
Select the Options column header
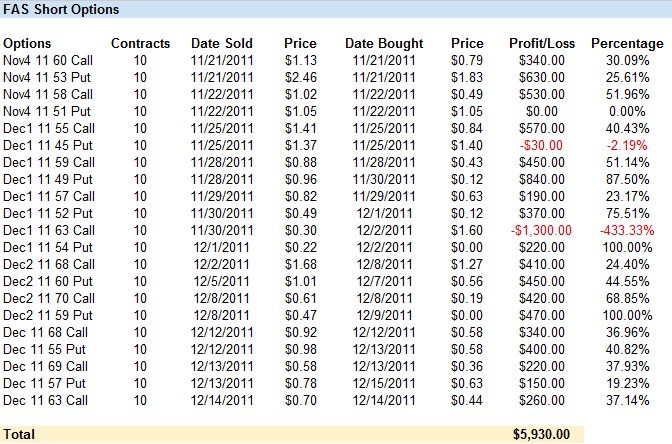[x=27, y=44]
